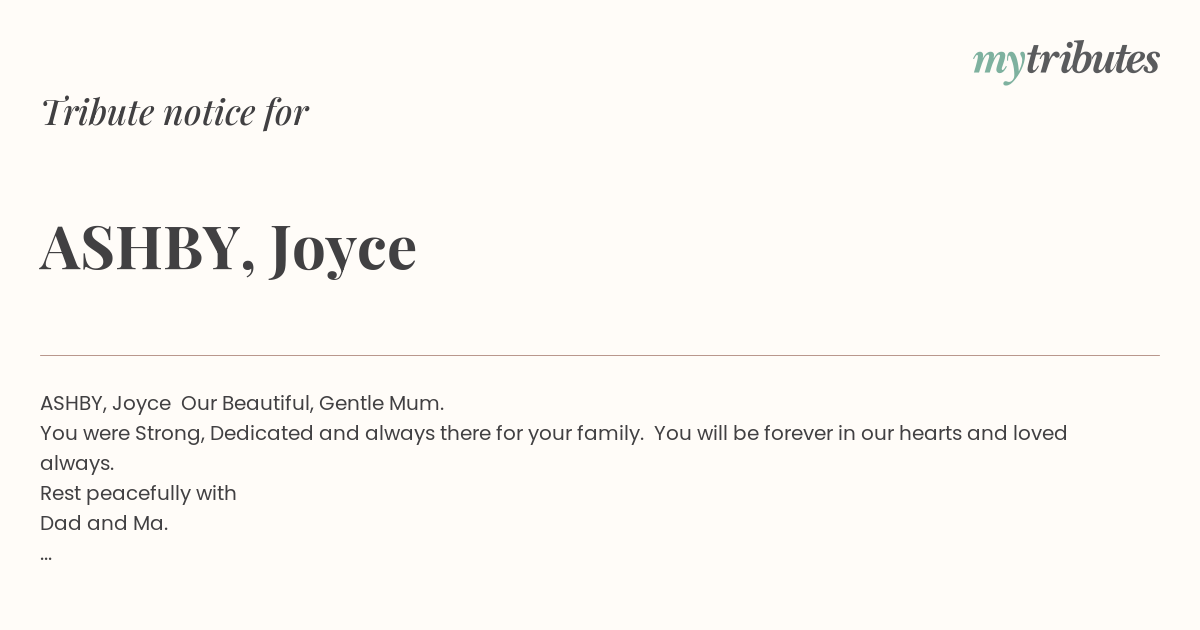The image size is (1200, 630).
Task: Click the mytributes logo
Action: pos(1066,60)
